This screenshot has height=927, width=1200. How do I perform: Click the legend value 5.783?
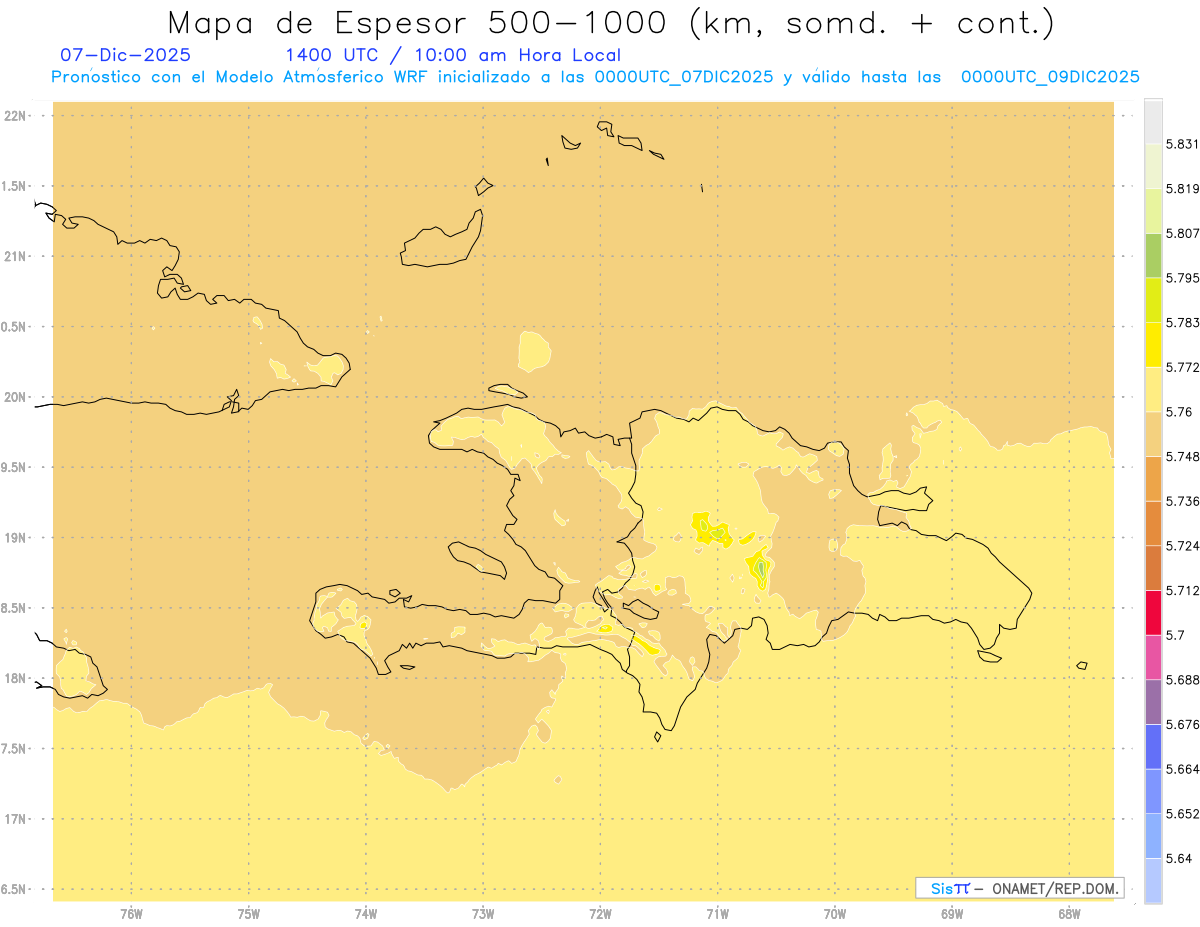coord(1183,323)
